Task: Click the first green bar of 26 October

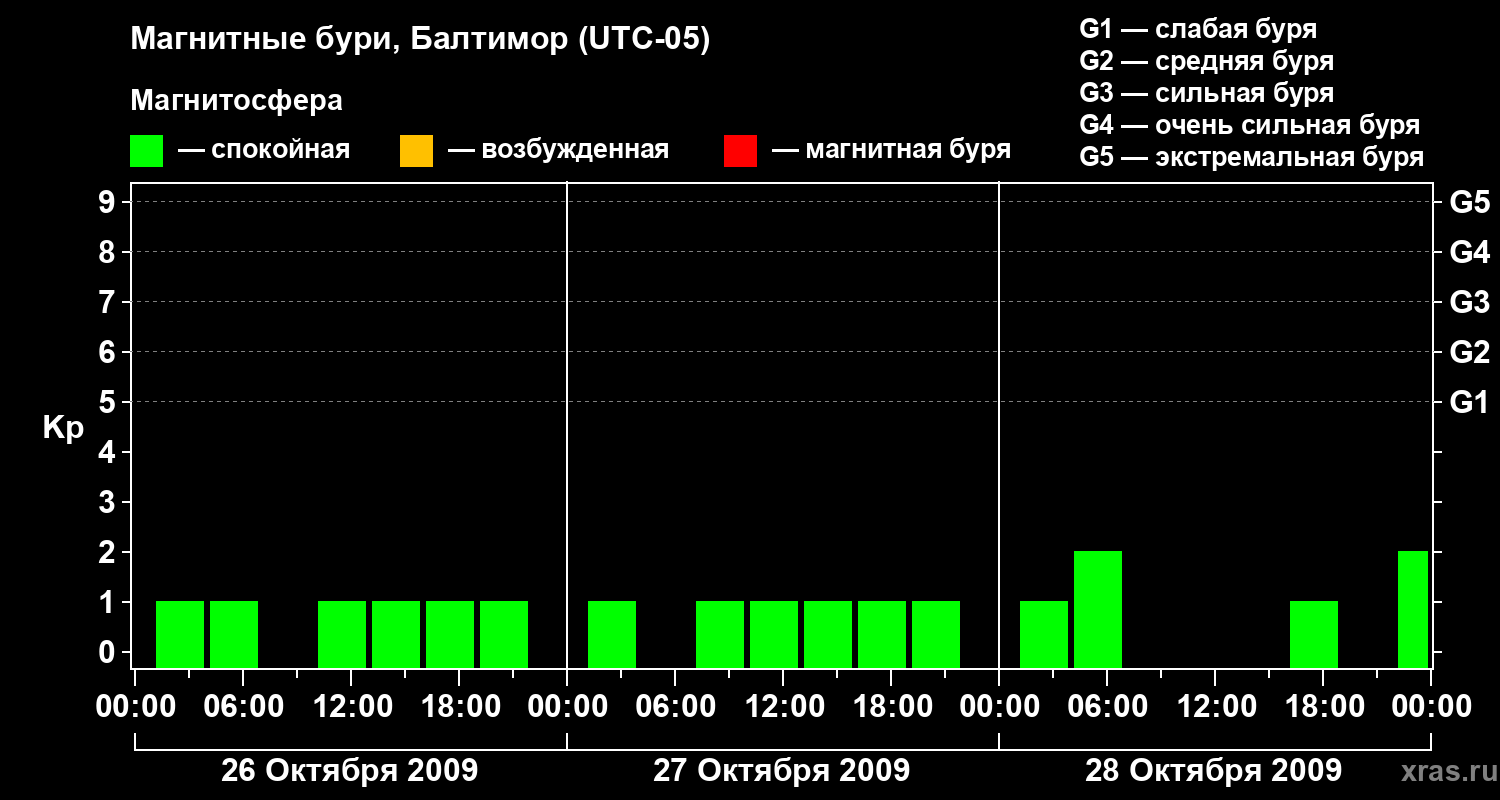Action: click(x=180, y=634)
